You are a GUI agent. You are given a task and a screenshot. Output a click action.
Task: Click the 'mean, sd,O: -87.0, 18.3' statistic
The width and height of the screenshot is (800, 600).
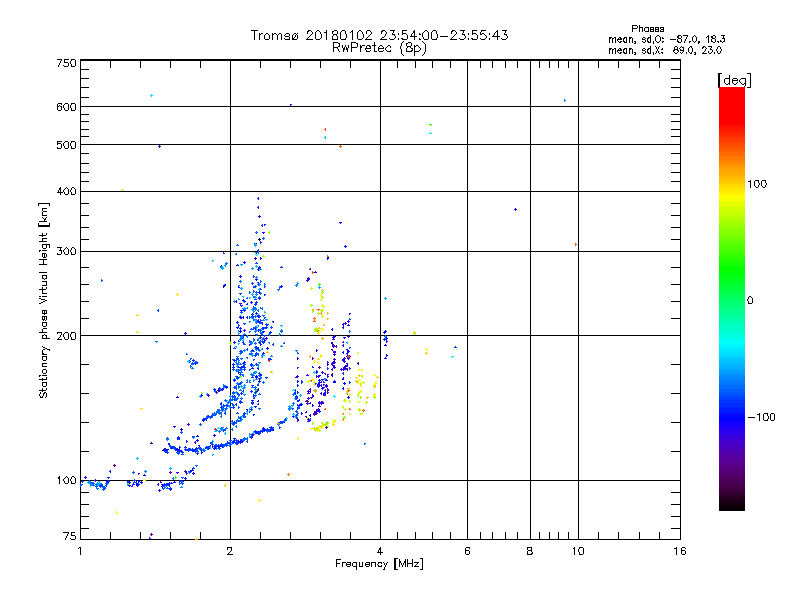click(666, 39)
